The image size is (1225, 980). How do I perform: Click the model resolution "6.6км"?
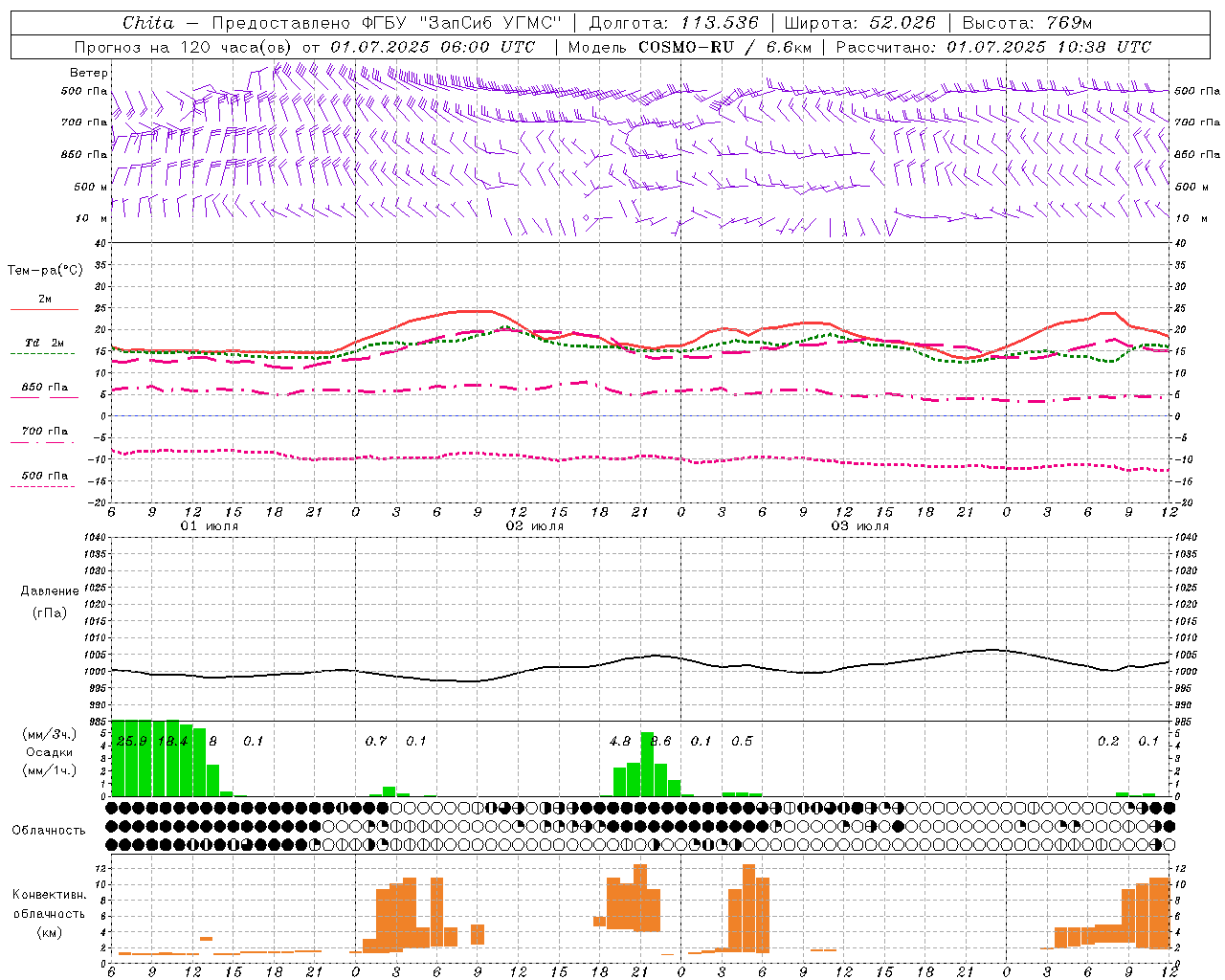[790, 47]
